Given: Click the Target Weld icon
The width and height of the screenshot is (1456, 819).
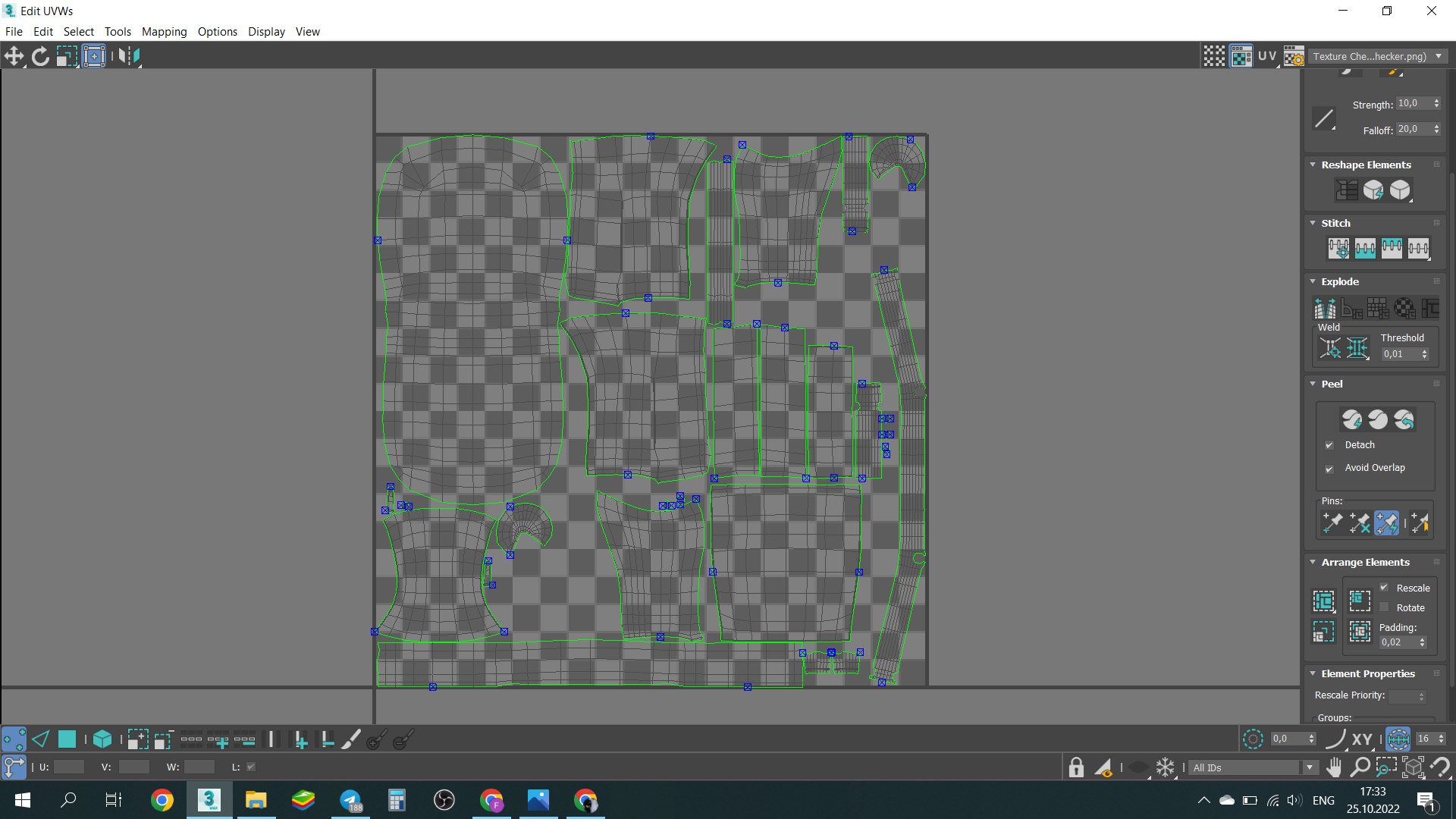Looking at the screenshot, I should point(1330,348).
